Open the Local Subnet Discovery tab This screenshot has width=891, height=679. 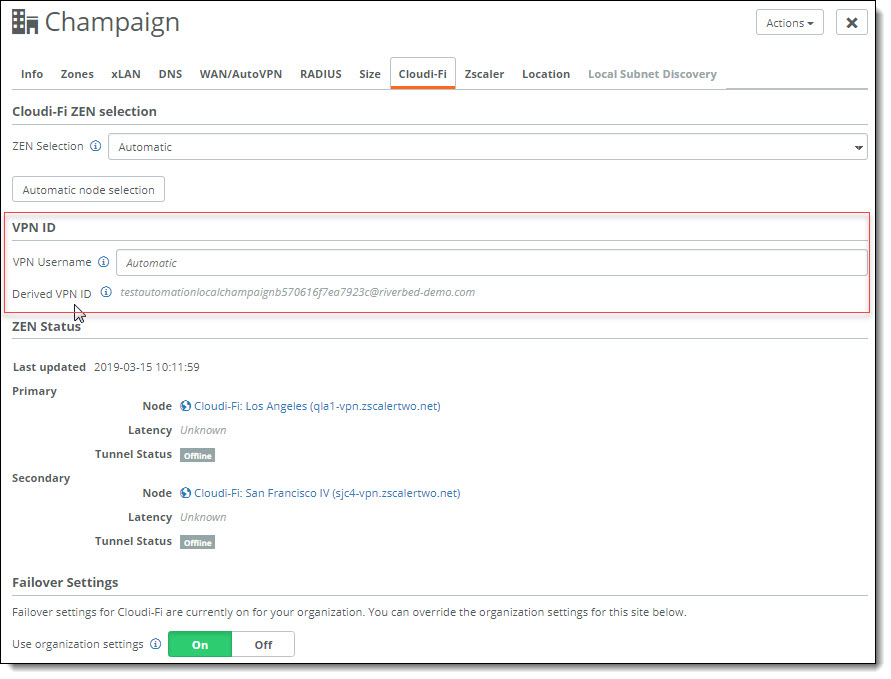pos(652,74)
